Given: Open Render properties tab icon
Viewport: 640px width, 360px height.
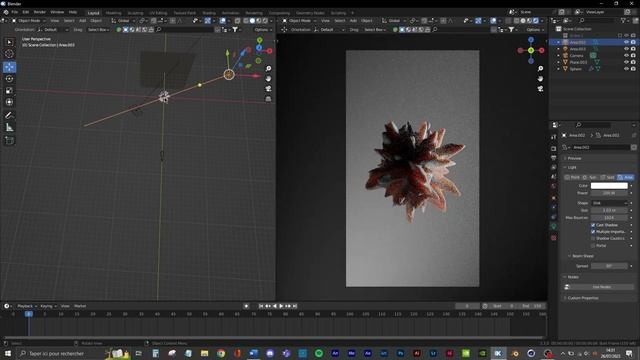Looking at the screenshot, I should (x=553, y=148).
